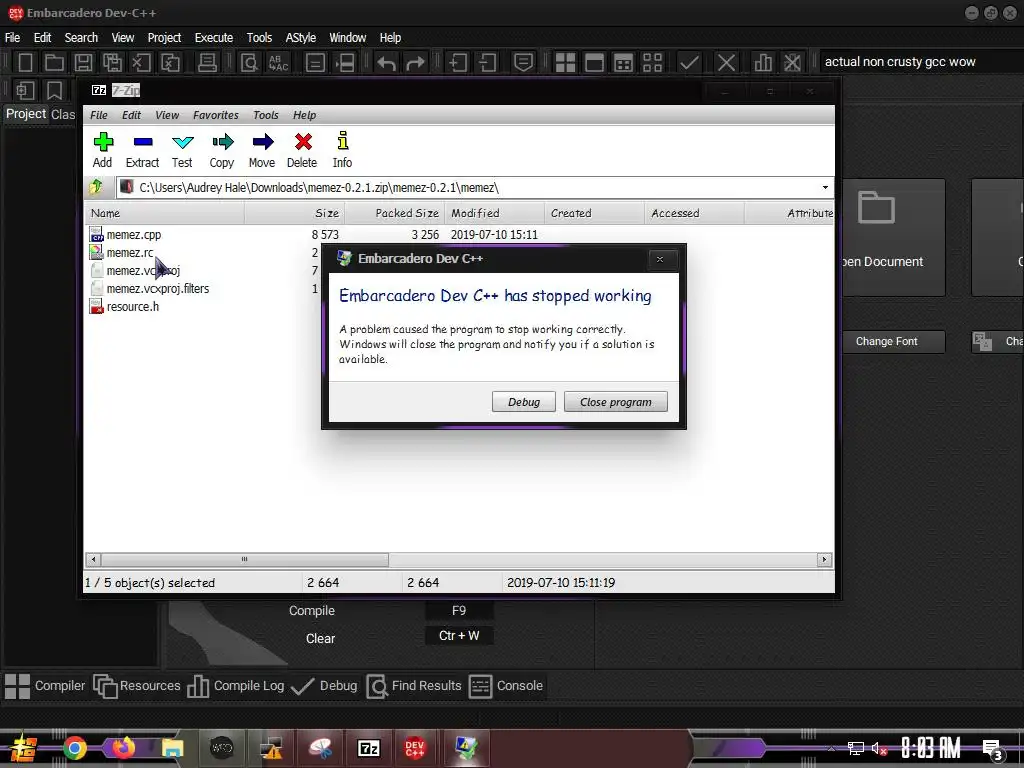1024x768 pixels.
Task: Click the four small squares toolbar icon
Action: (652, 63)
